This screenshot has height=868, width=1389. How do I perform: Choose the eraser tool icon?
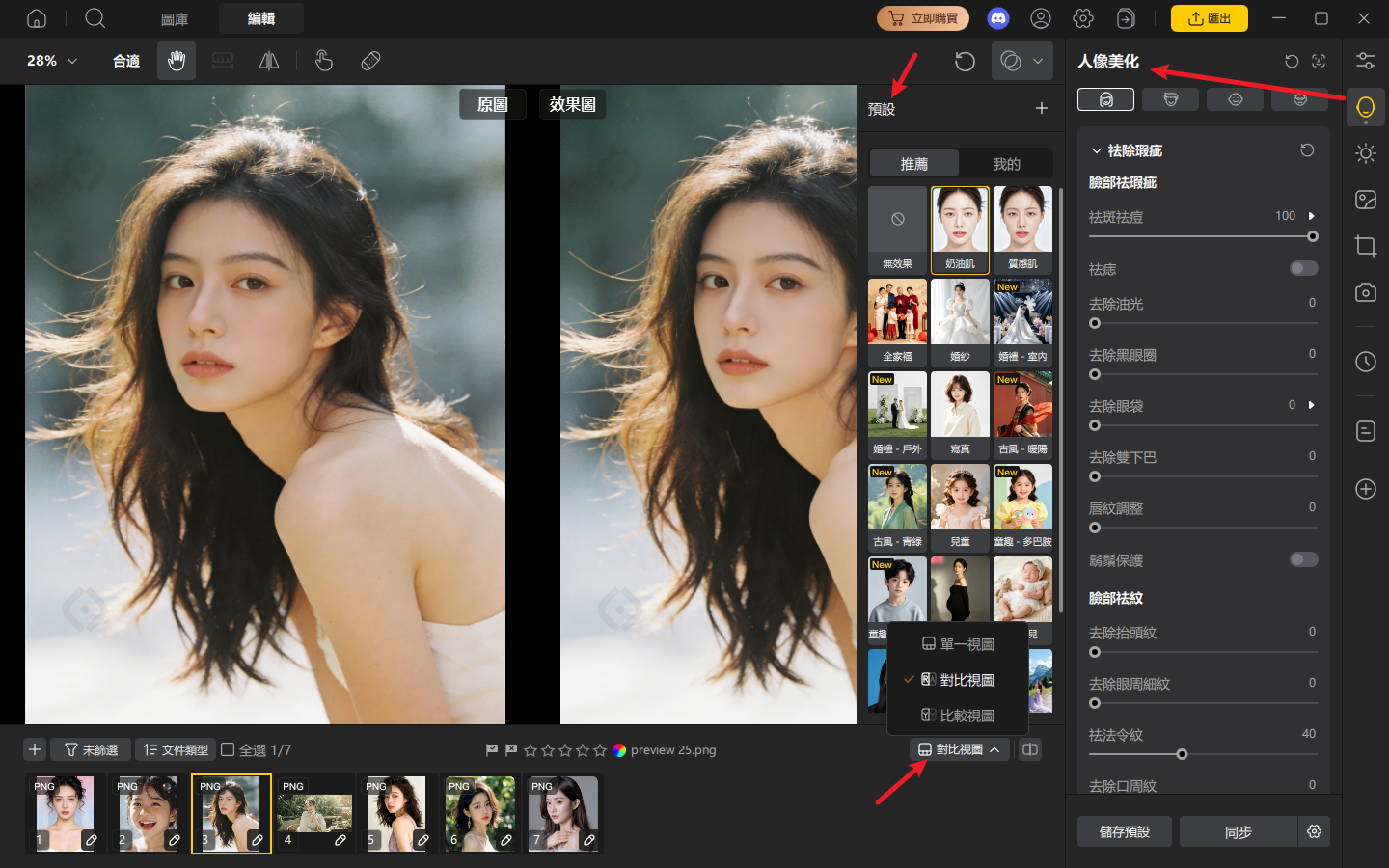370,61
